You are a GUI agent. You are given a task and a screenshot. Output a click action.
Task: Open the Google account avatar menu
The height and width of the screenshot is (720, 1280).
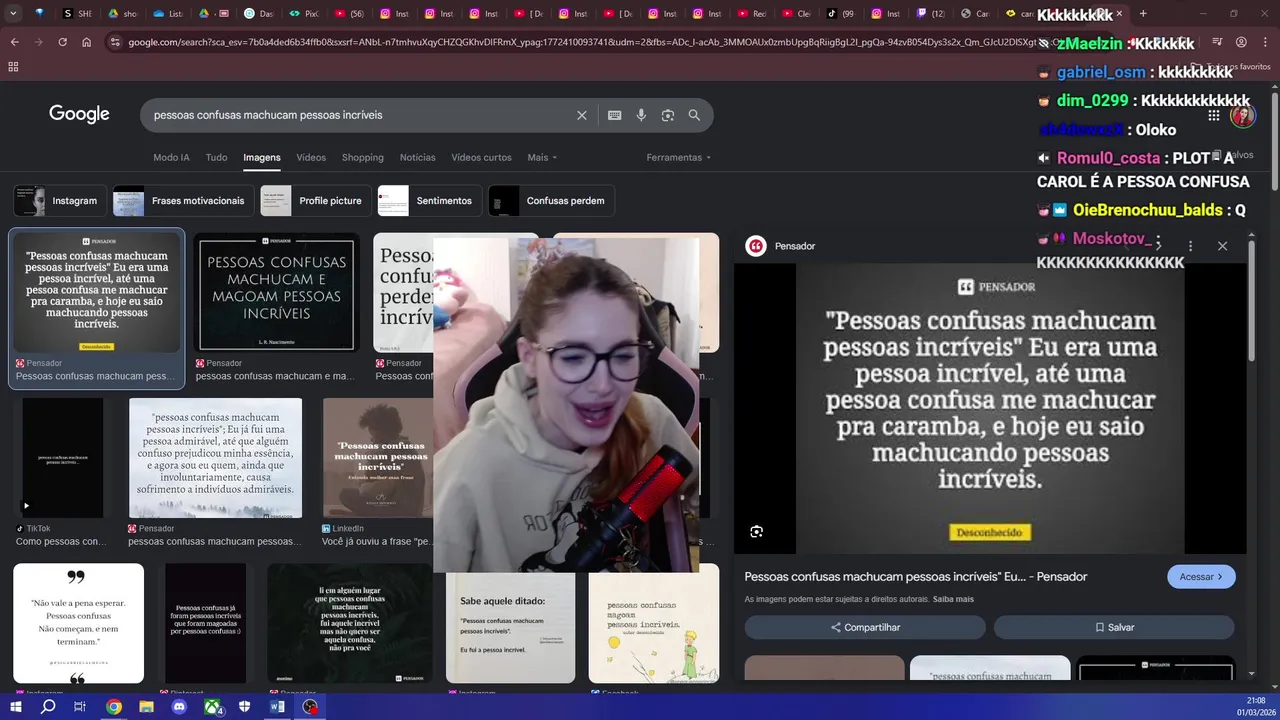coord(1243,115)
